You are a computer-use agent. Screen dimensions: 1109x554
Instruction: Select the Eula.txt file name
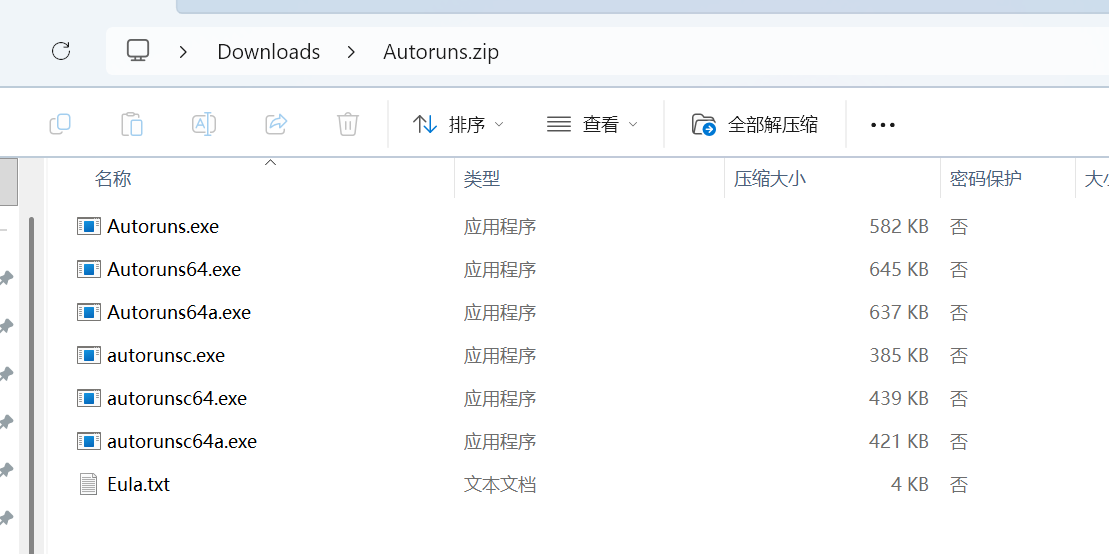[139, 485]
